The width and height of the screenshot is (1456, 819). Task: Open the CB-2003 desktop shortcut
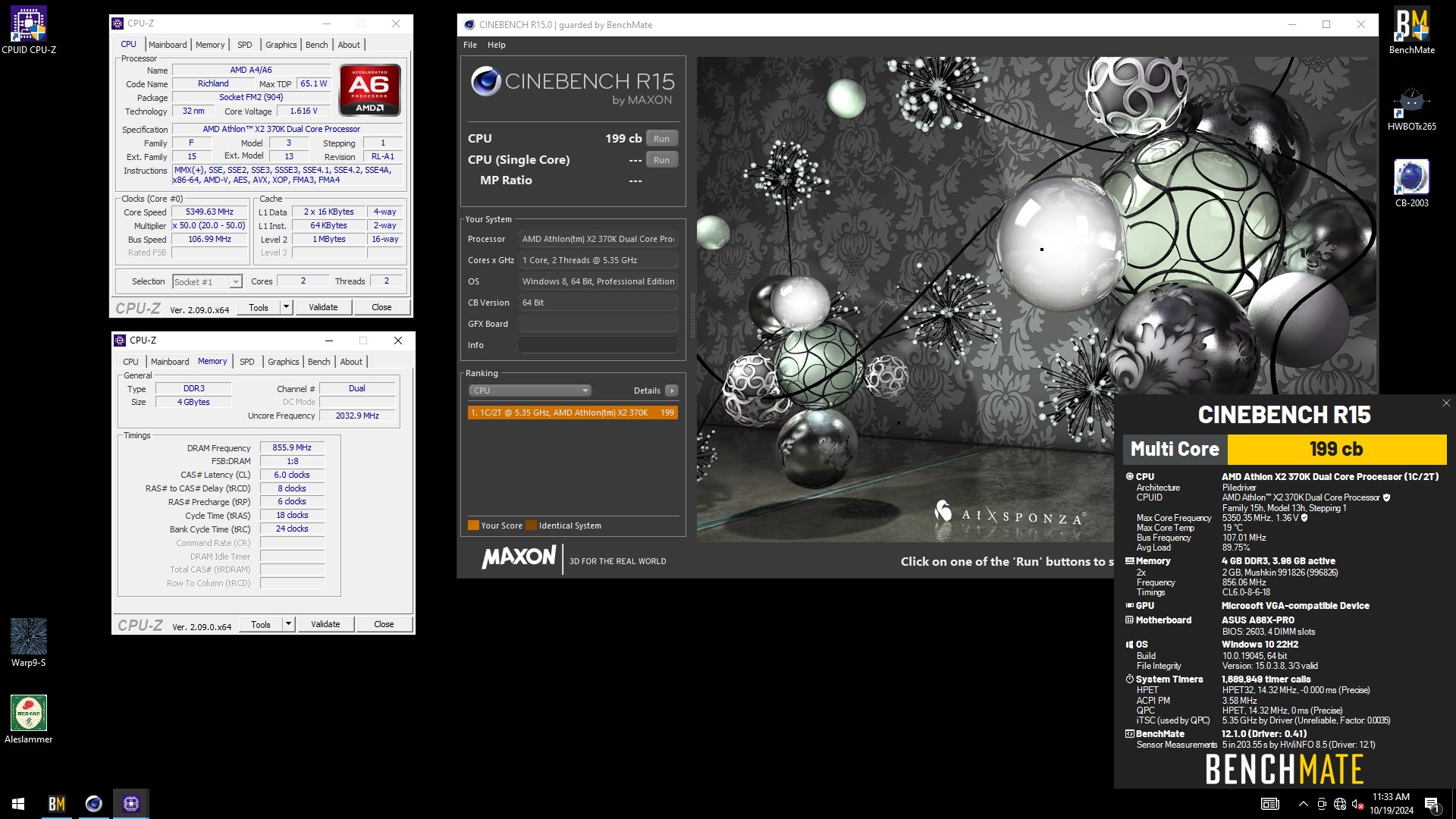[1411, 184]
